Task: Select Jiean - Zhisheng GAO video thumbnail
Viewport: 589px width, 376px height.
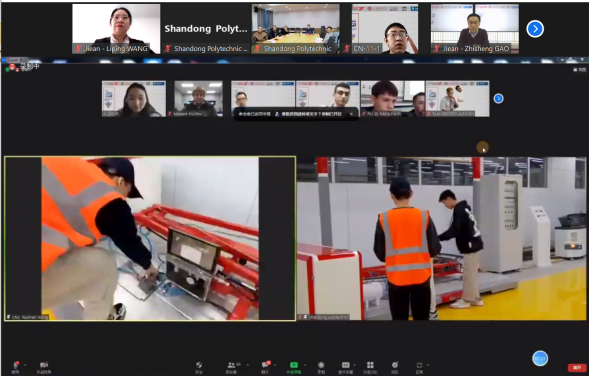Action: click(475, 29)
